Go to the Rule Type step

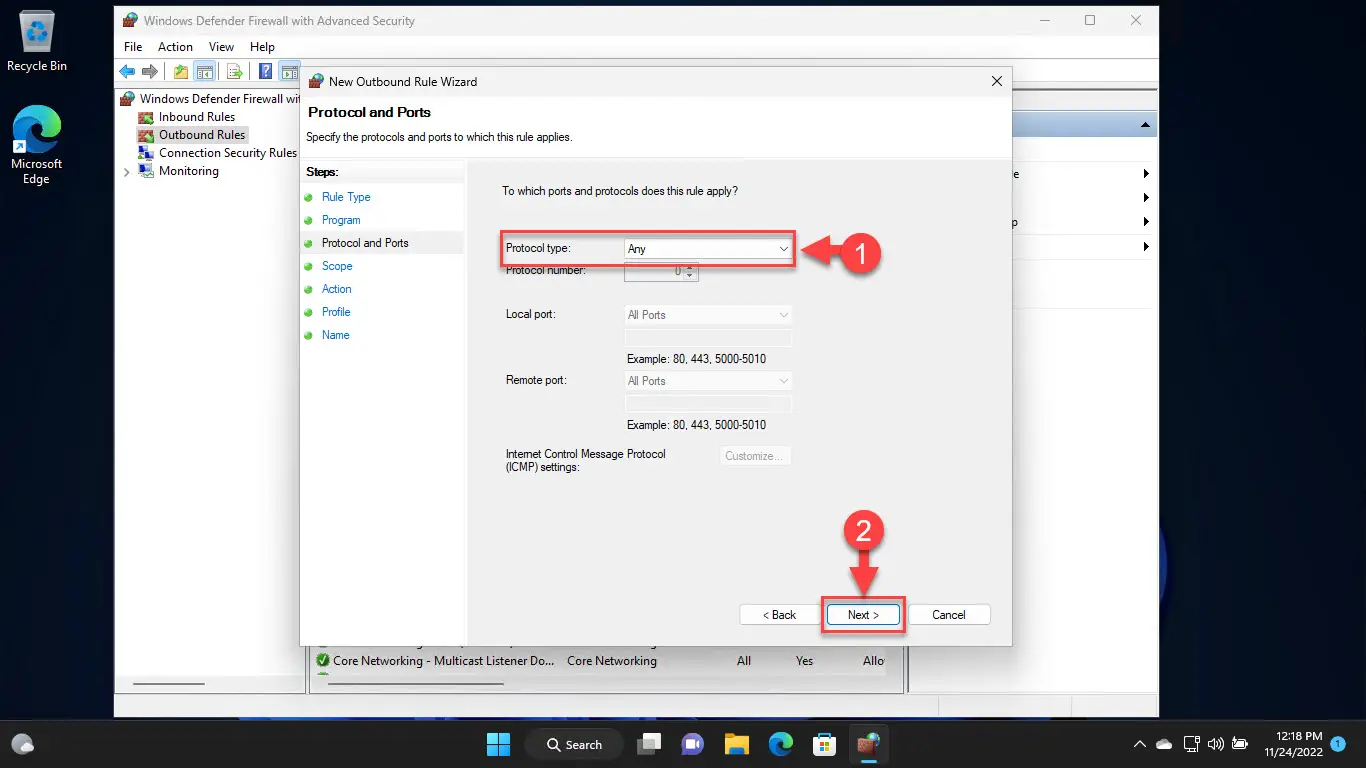pyautogui.click(x=346, y=197)
